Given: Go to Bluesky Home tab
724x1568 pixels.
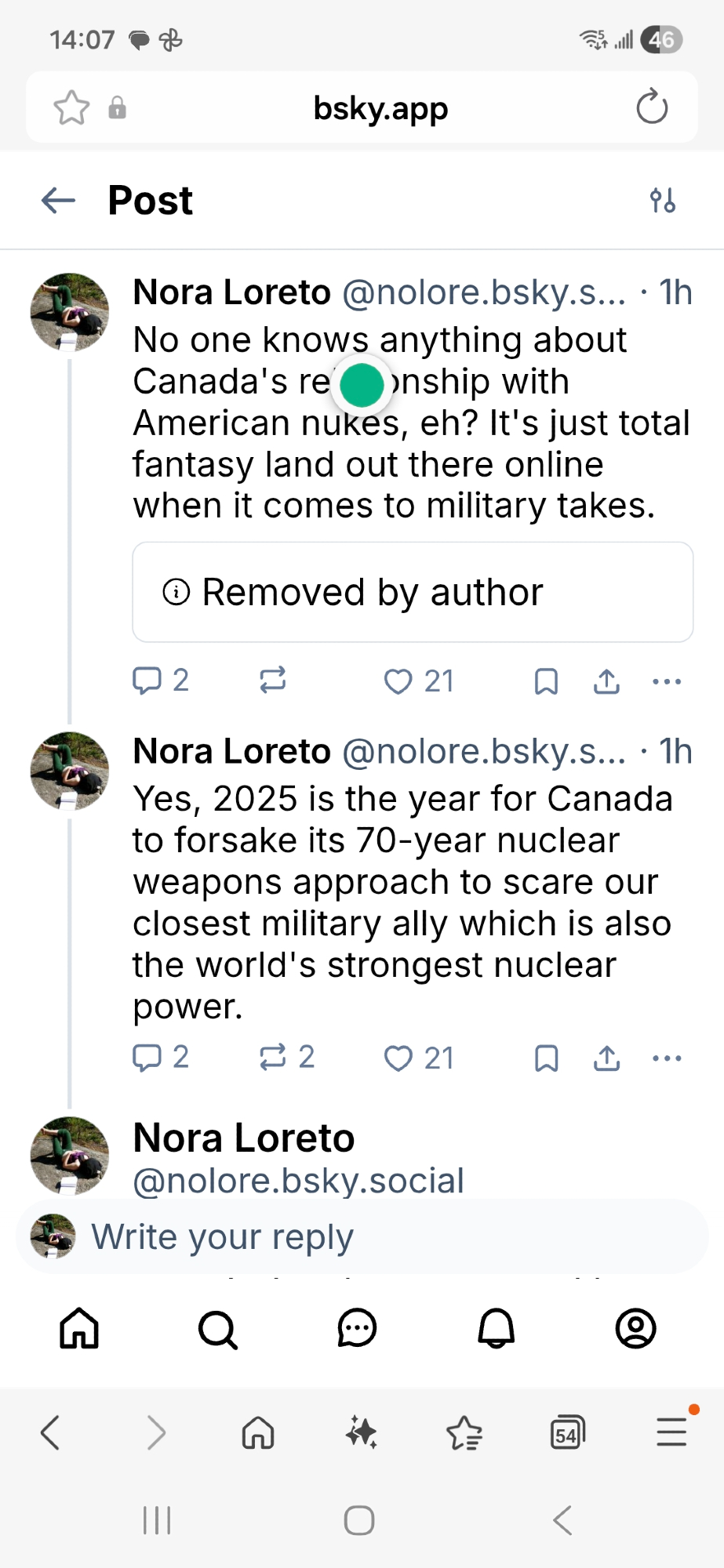Looking at the screenshot, I should 79,1329.
